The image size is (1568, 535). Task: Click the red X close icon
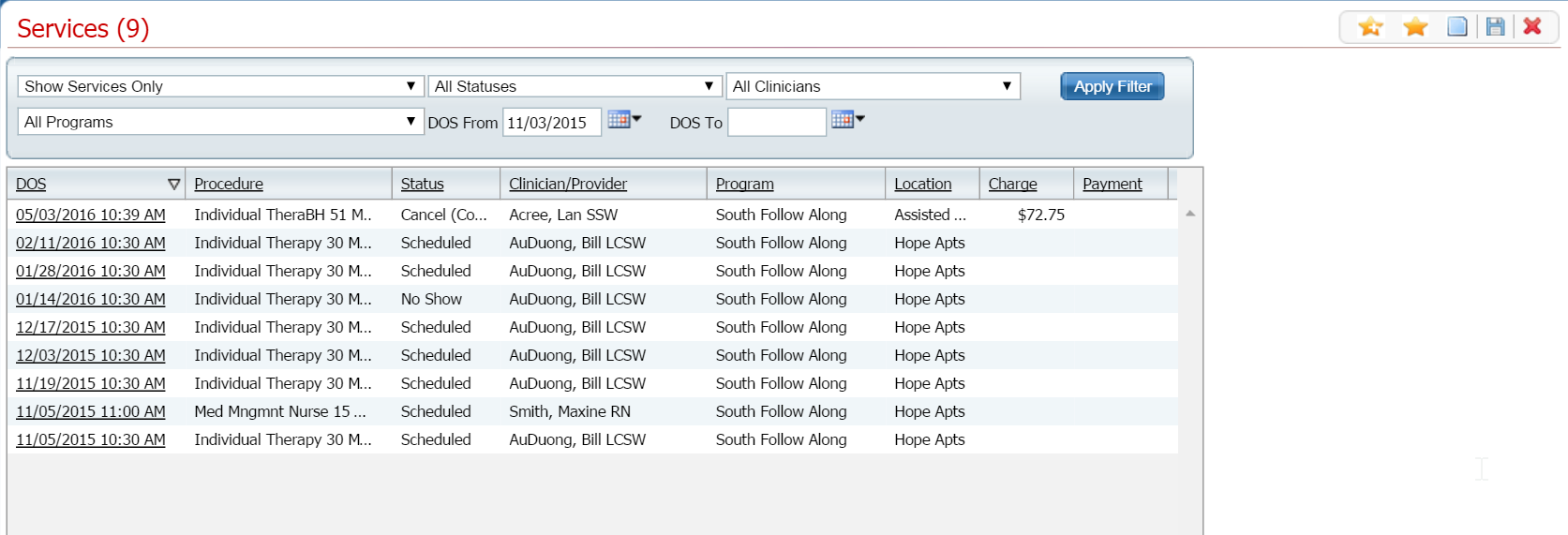[x=1532, y=27]
